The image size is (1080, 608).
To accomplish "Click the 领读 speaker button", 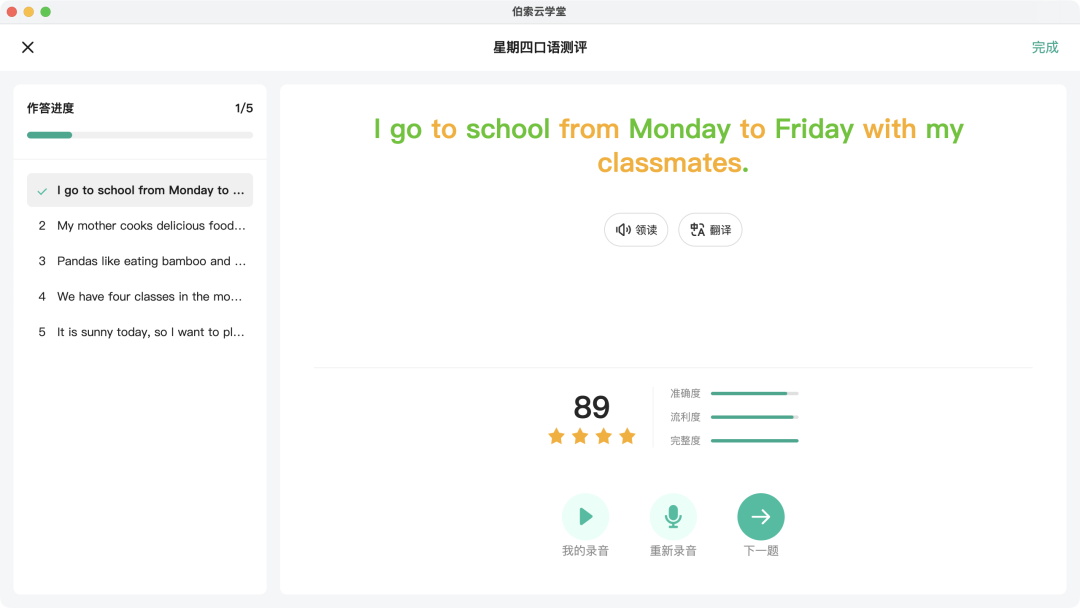I will coord(636,230).
